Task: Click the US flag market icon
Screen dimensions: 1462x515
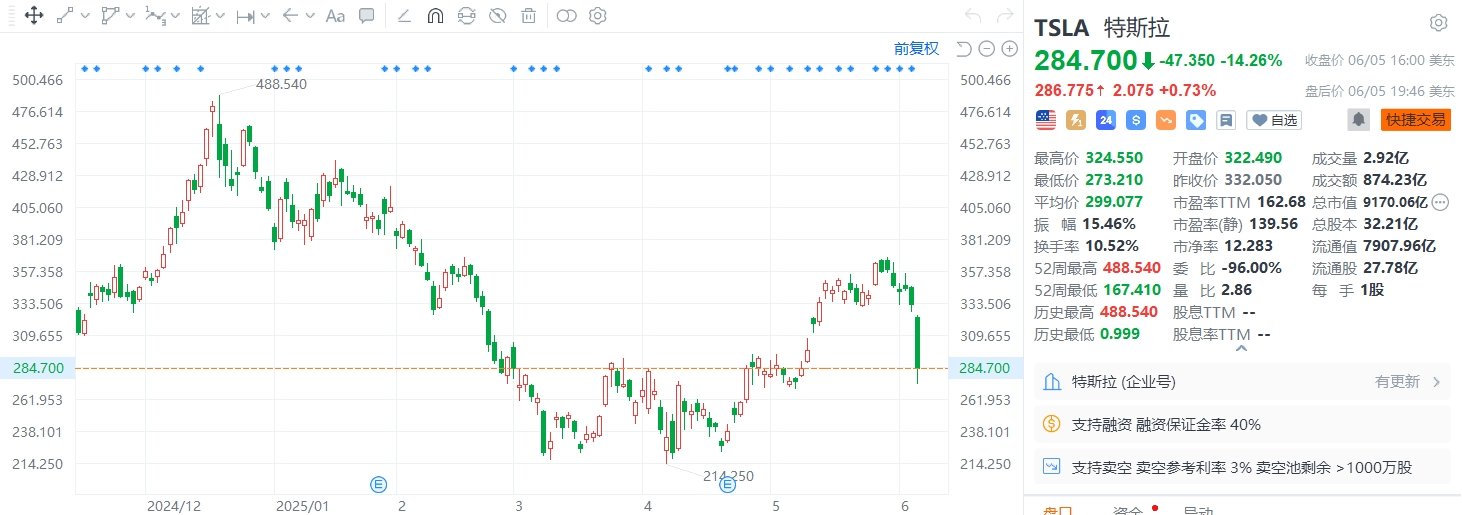Action: tap(1045, 120)
